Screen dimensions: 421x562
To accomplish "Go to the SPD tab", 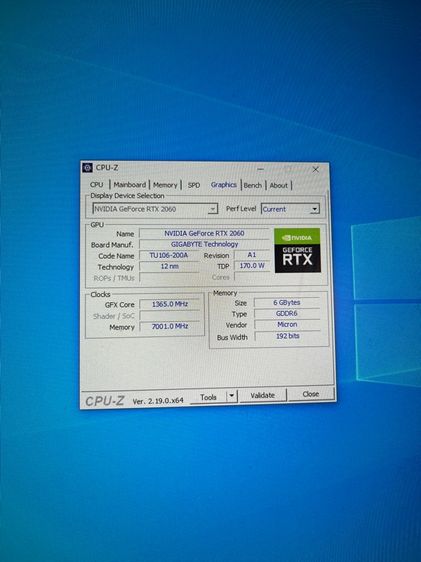I will pyautogui.click(x=194, y=185).
